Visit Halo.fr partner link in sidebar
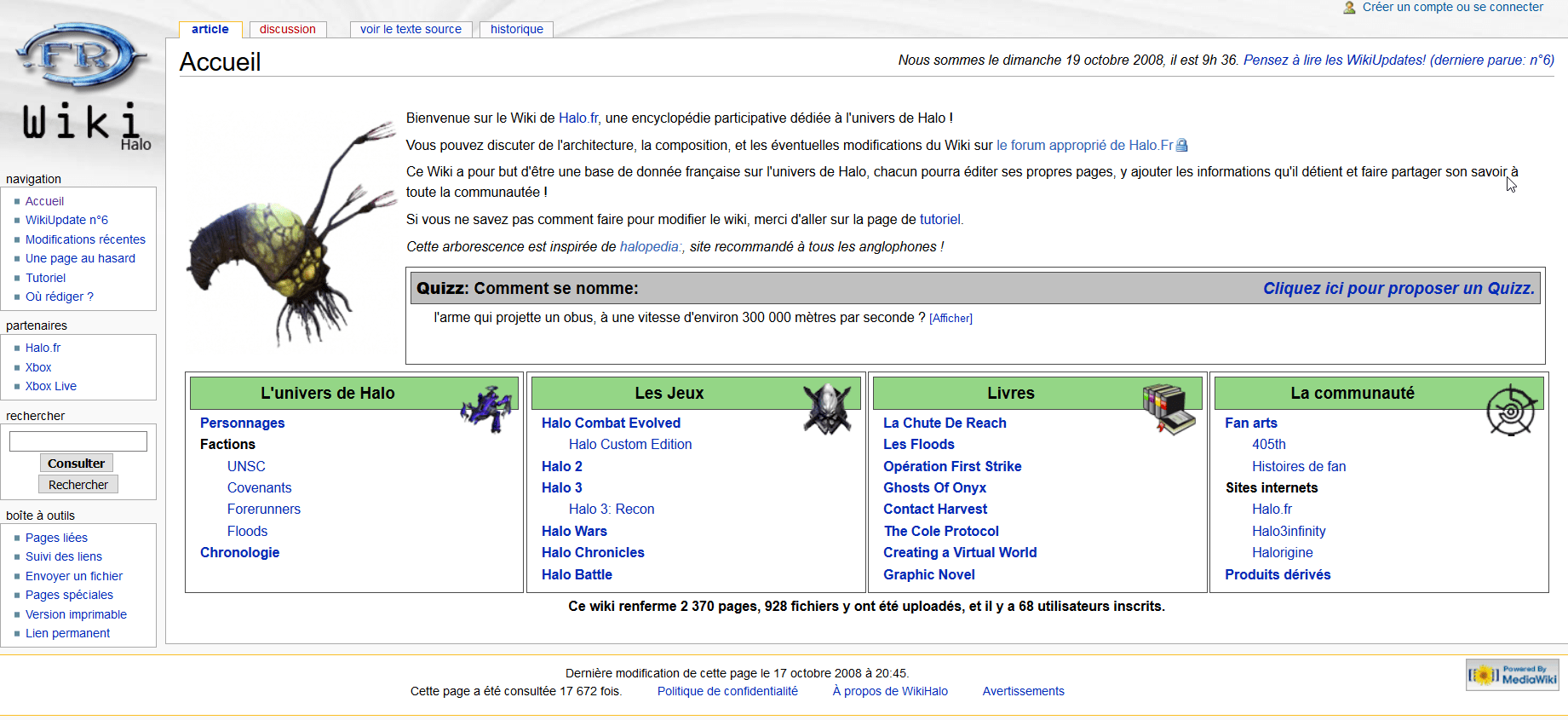The width and height of the screenshot is (1568, 720). tap(43, 348)
